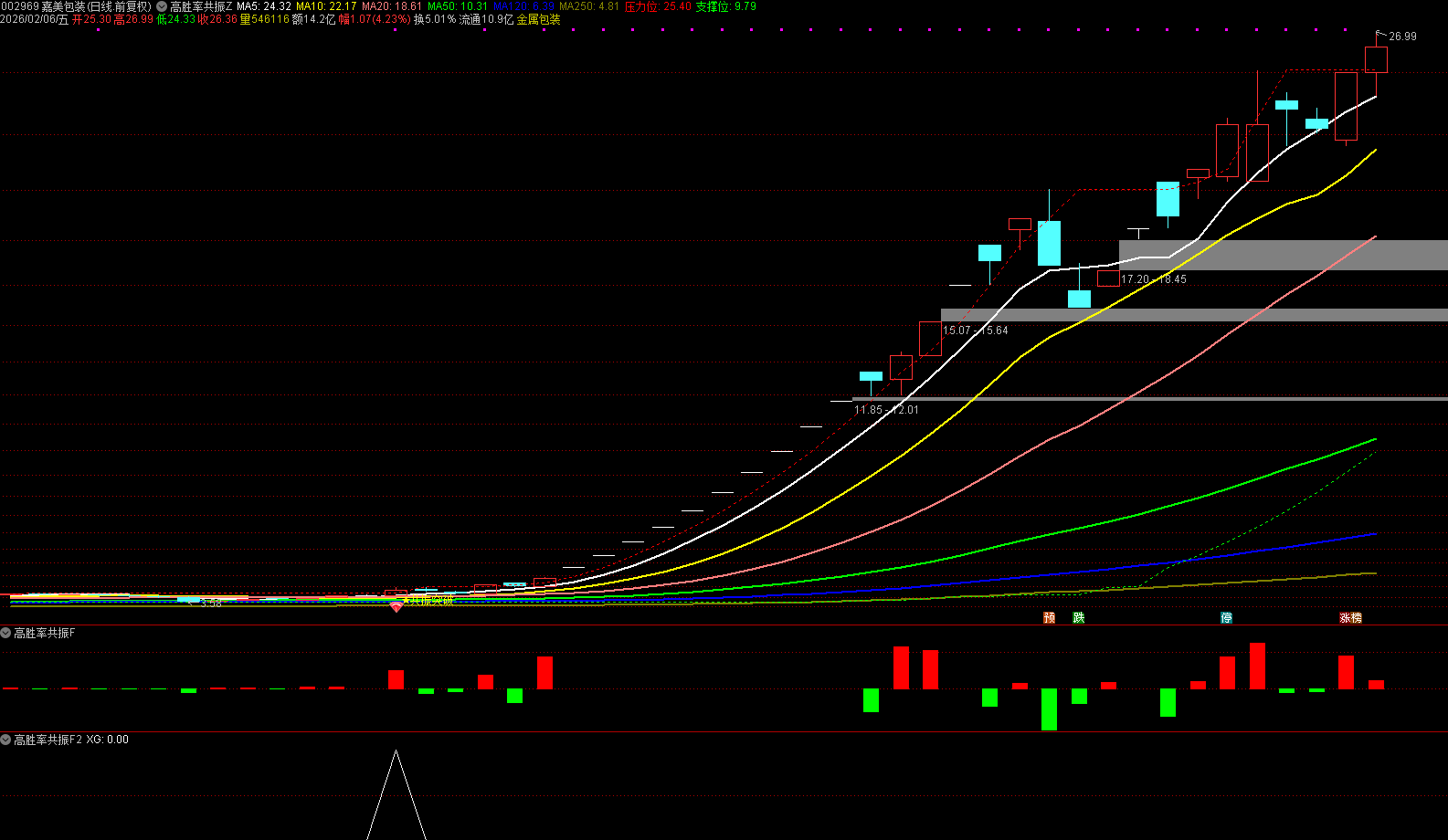The height and width of the screenshot is (840, 1448).
Task: Click the 跌 event marker icon
Action: pos(1079,618)
